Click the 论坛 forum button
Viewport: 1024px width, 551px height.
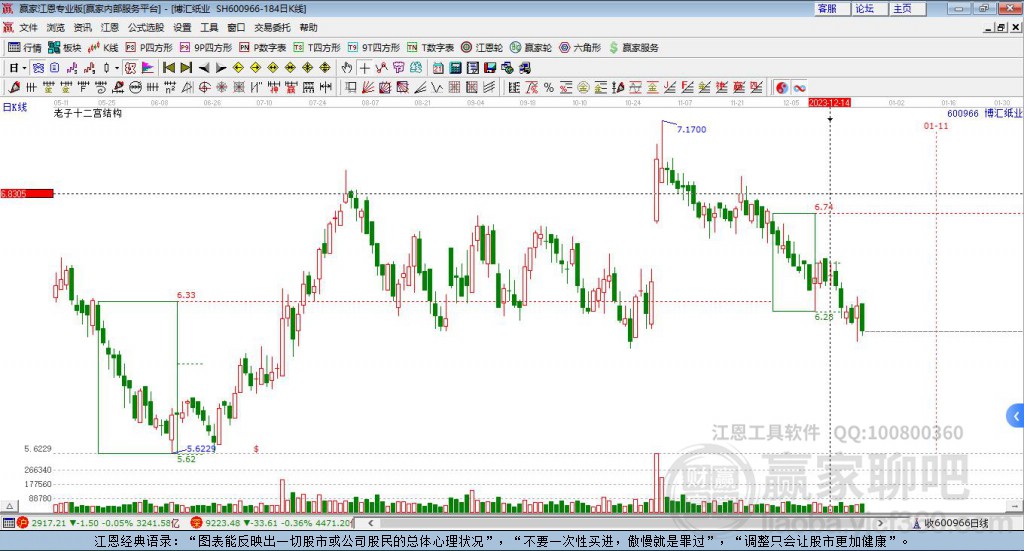(x=871, y=8)
